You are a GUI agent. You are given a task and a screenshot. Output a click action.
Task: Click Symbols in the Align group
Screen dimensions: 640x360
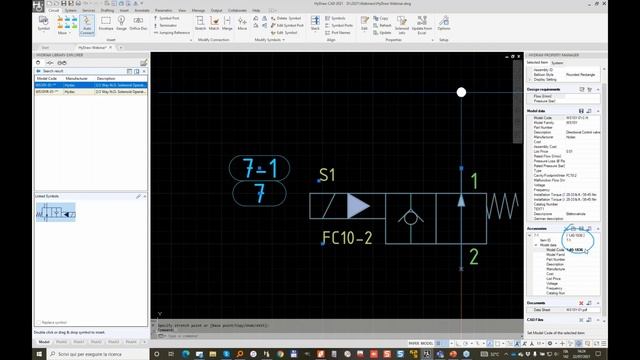(x=335, y=18)
